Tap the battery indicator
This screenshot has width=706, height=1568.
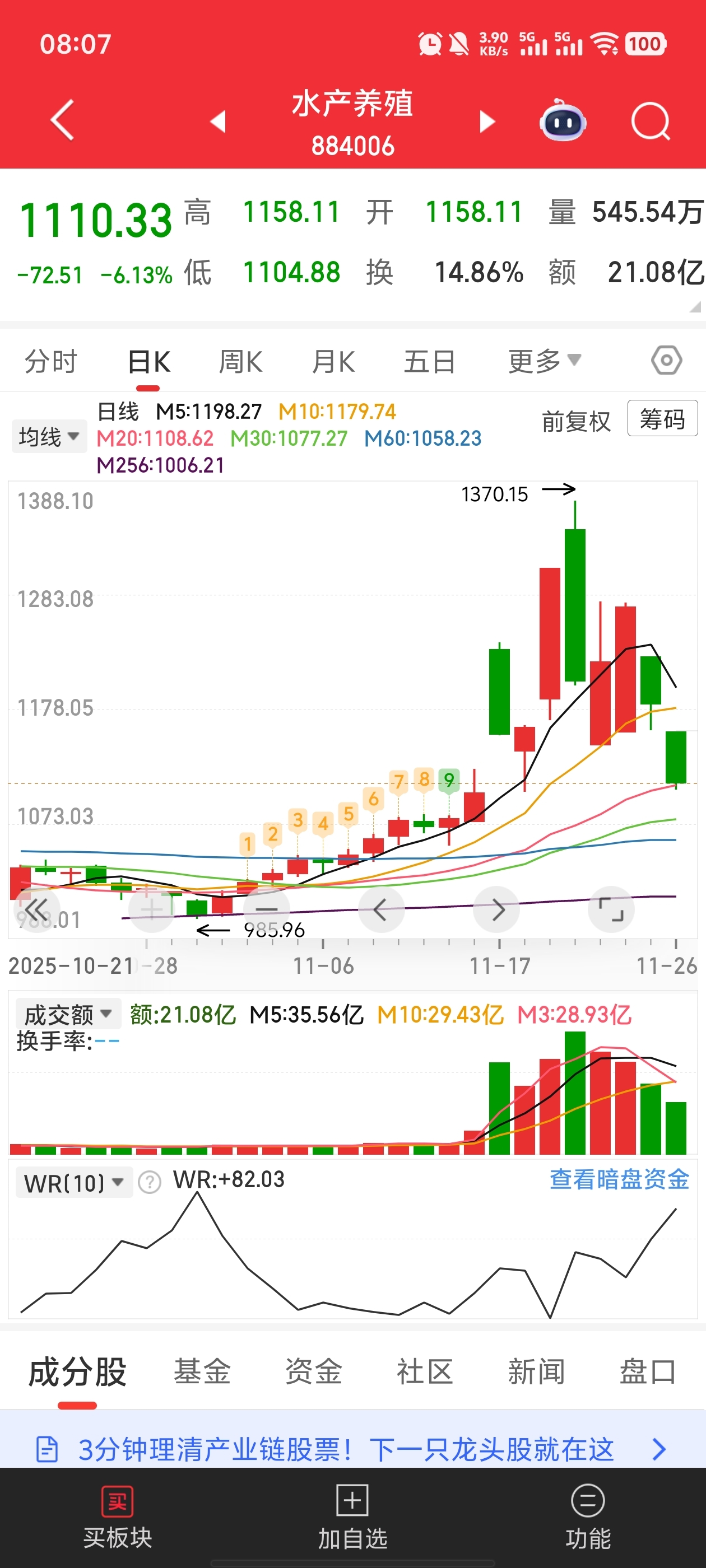point(645,44)
